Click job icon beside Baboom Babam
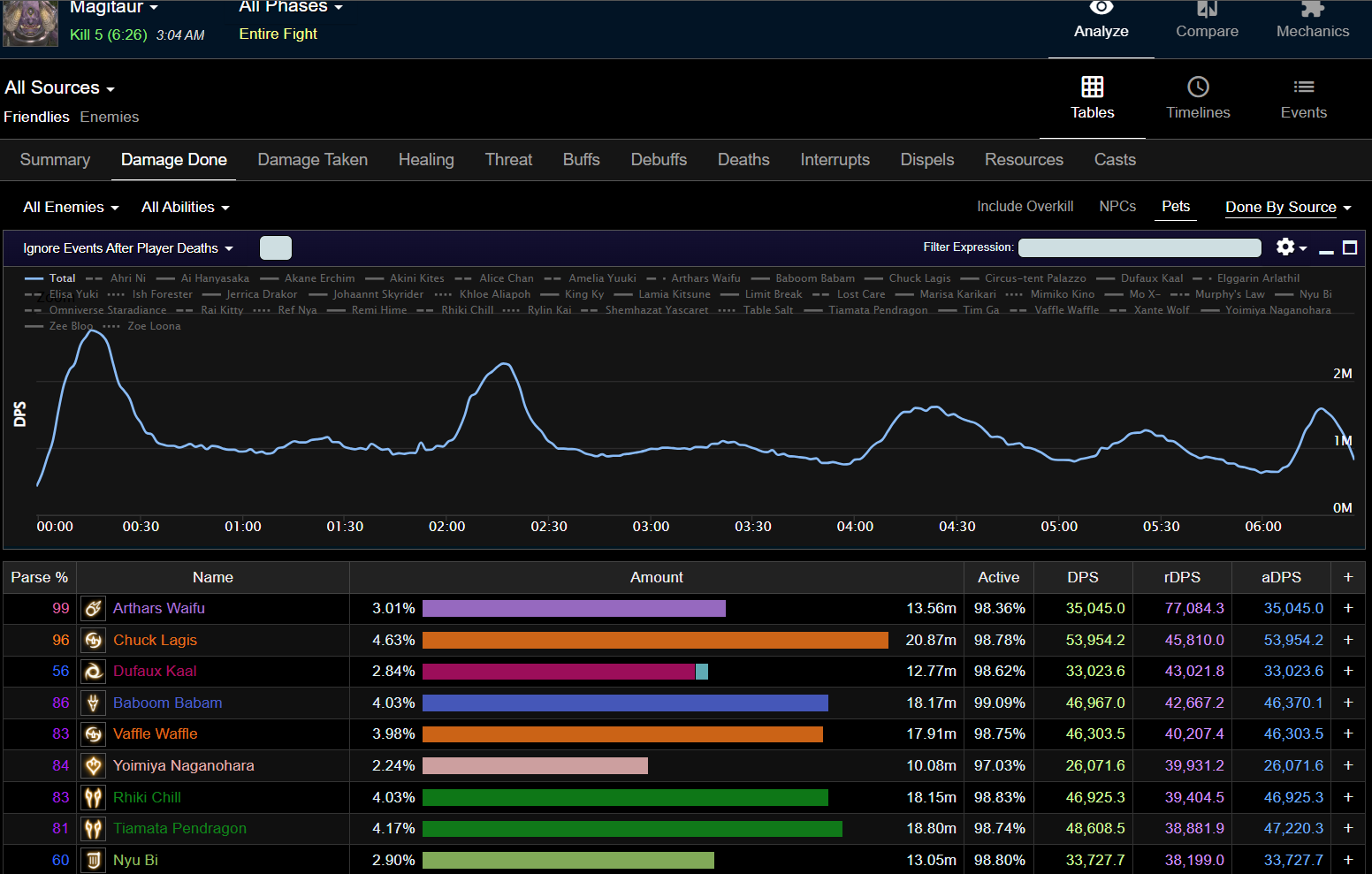The height and width of the screenshot is (874, 1372). 94,703
